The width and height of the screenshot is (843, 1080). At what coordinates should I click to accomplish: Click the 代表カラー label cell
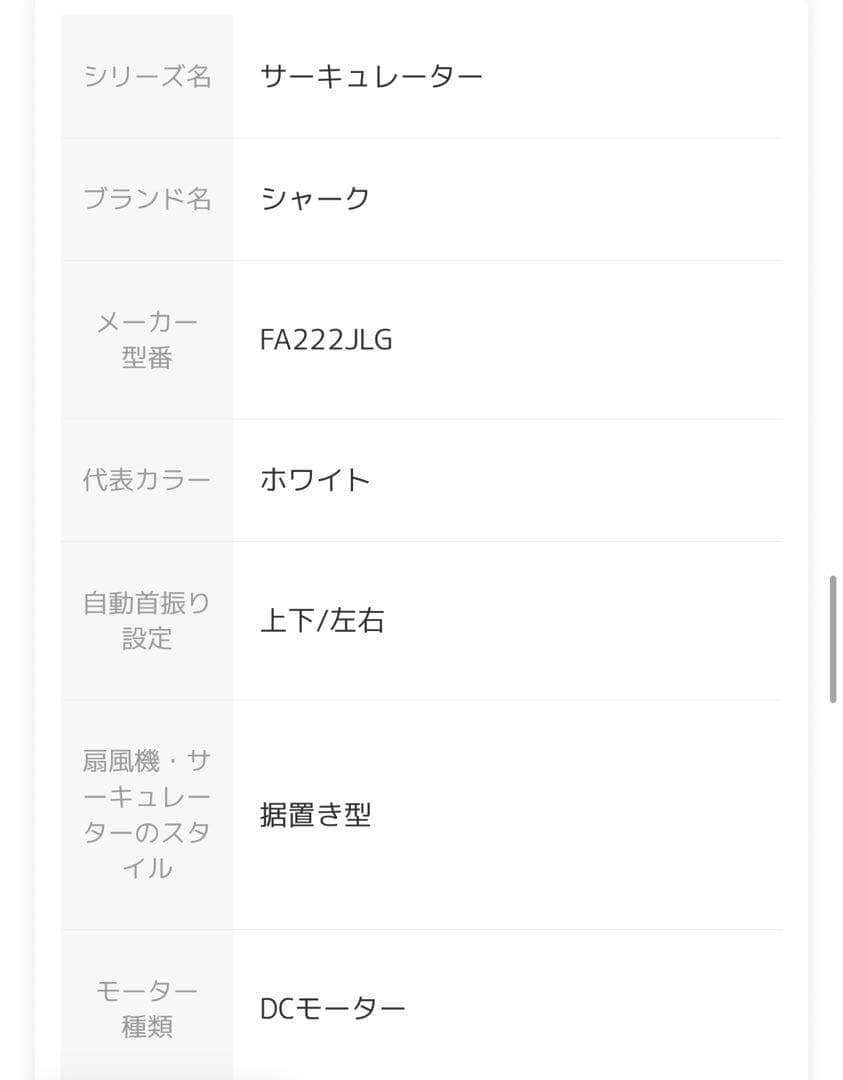pyautogui.click(x=147, y=480)
